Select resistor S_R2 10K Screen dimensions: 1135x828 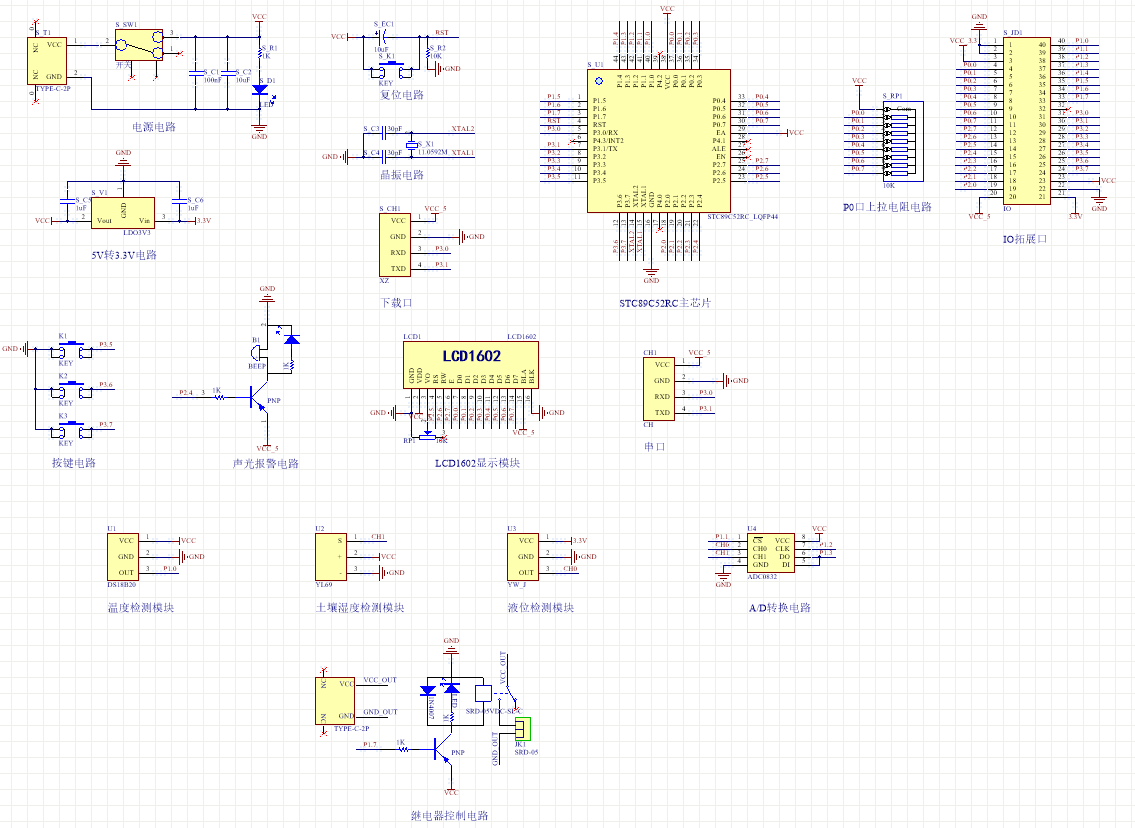point(429,51)
